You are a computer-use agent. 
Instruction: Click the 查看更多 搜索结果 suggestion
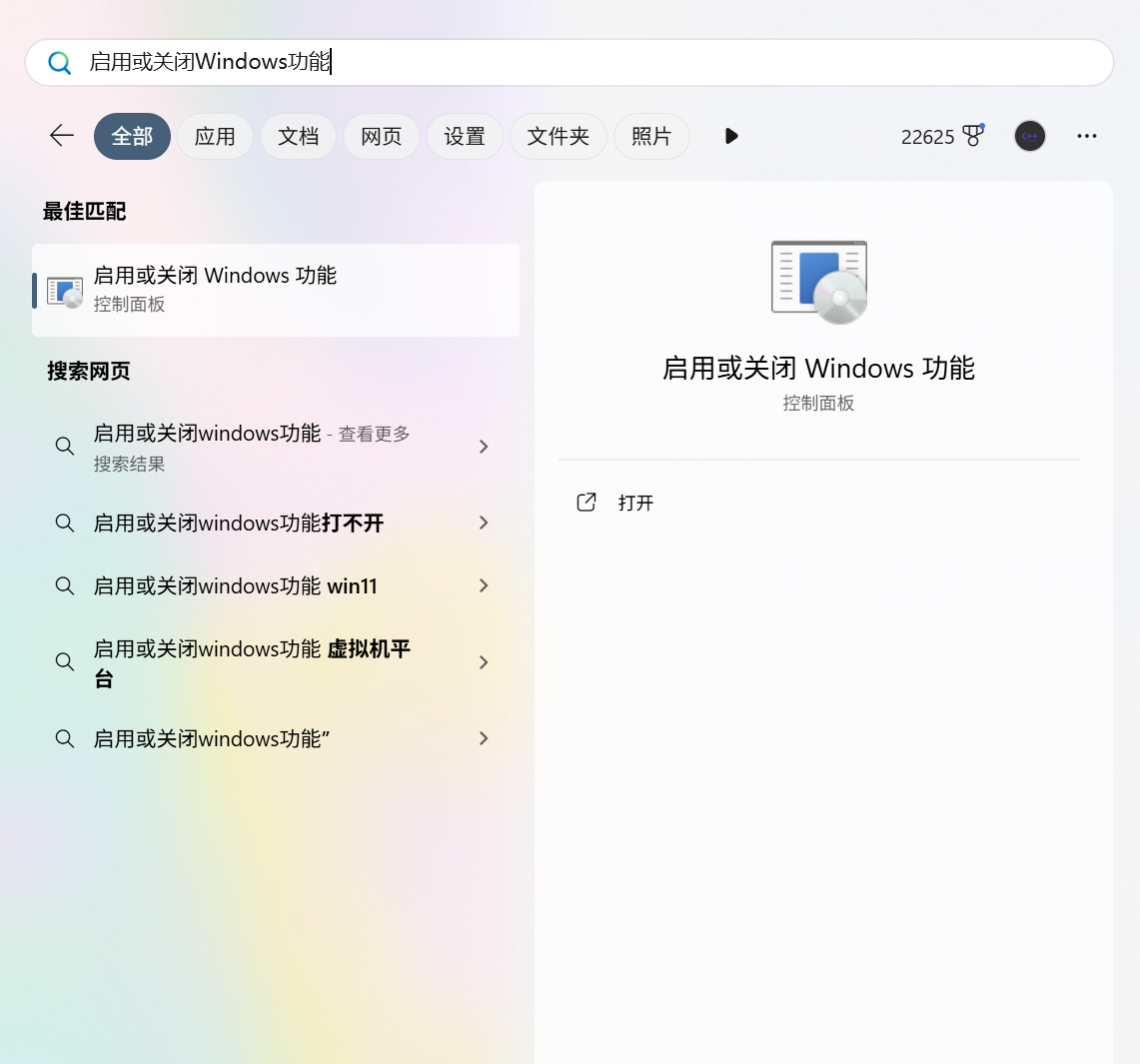pyautogui.click(x=252, y=447)
